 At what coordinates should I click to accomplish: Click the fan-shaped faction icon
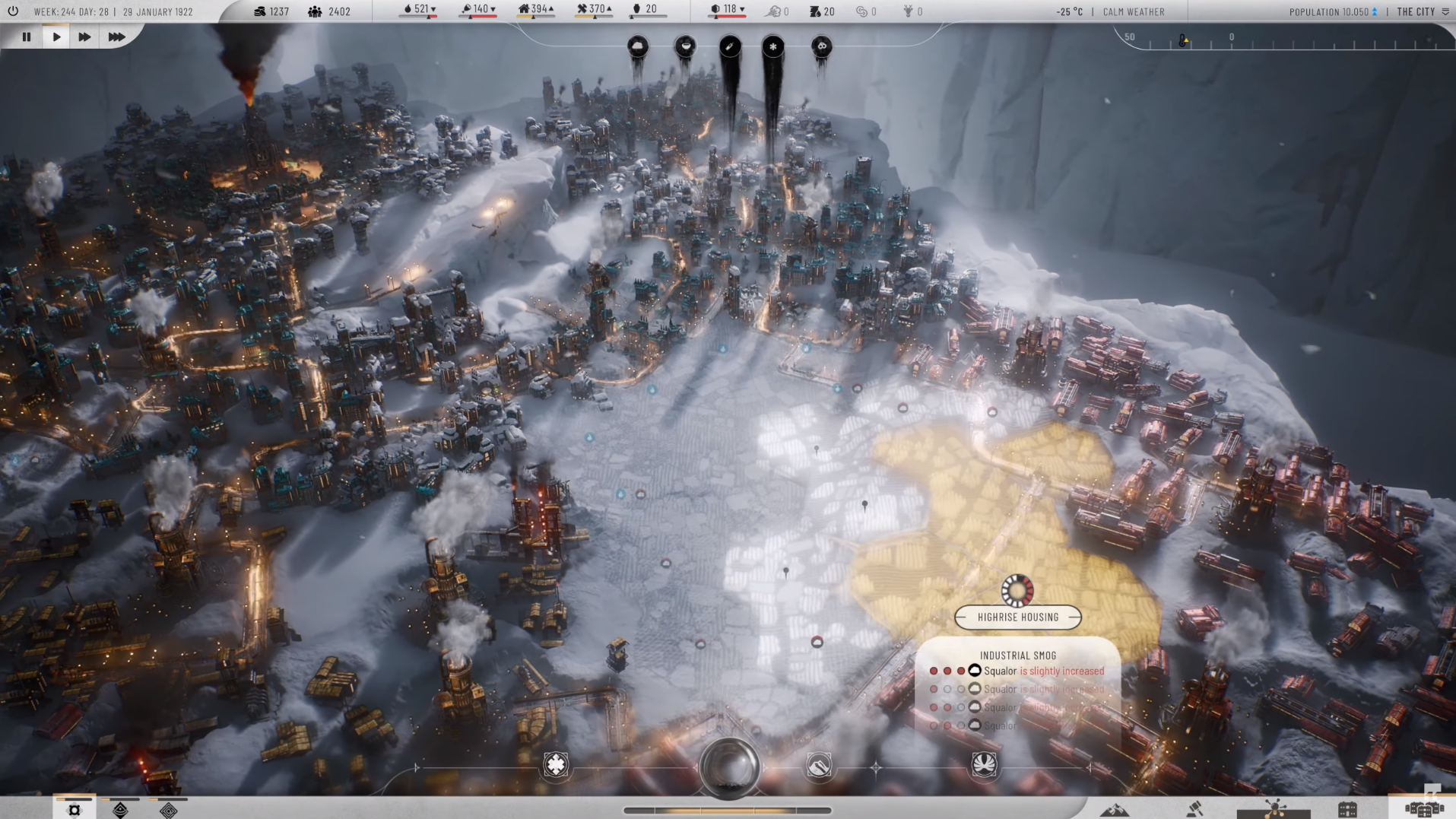(x=984, y=764)
